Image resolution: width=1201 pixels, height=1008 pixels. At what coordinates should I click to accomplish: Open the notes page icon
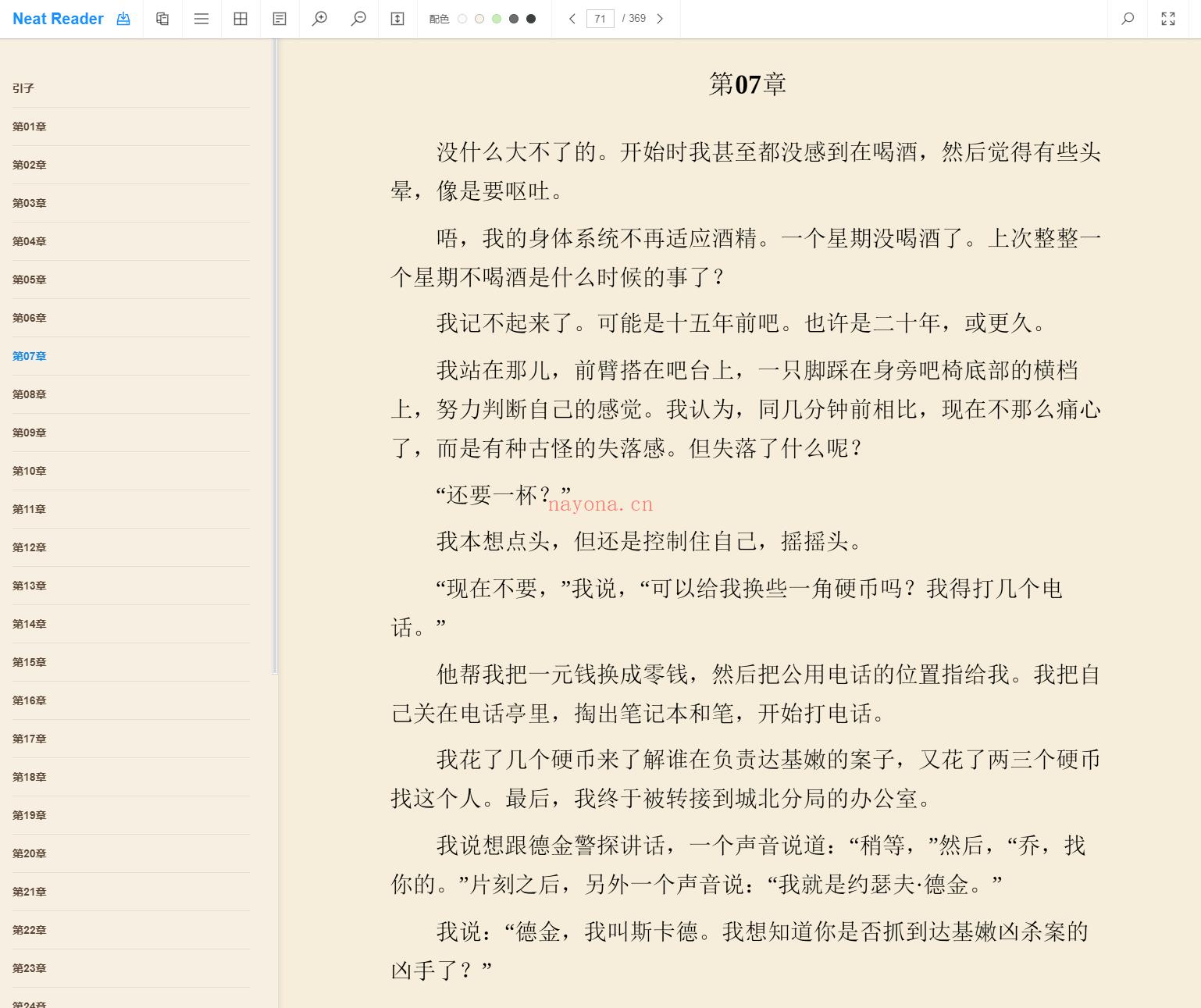point(280,19)
